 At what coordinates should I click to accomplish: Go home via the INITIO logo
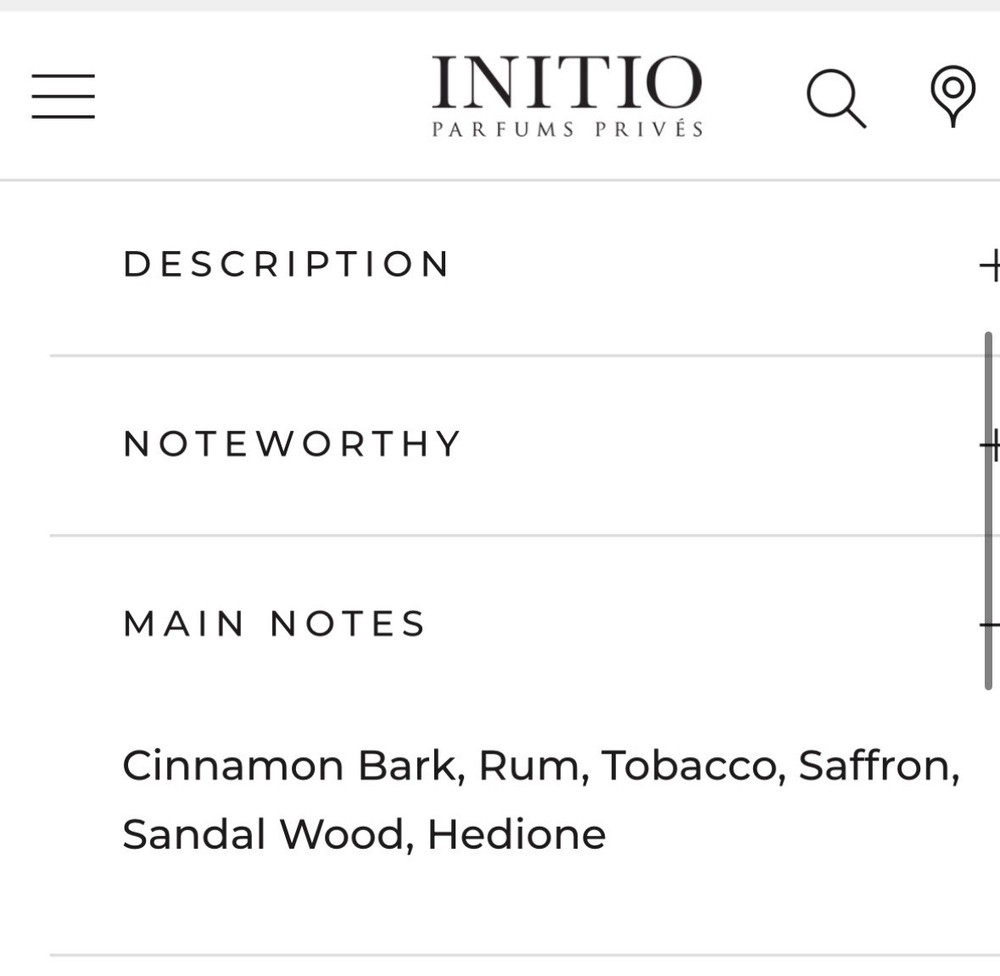(567, 84)
